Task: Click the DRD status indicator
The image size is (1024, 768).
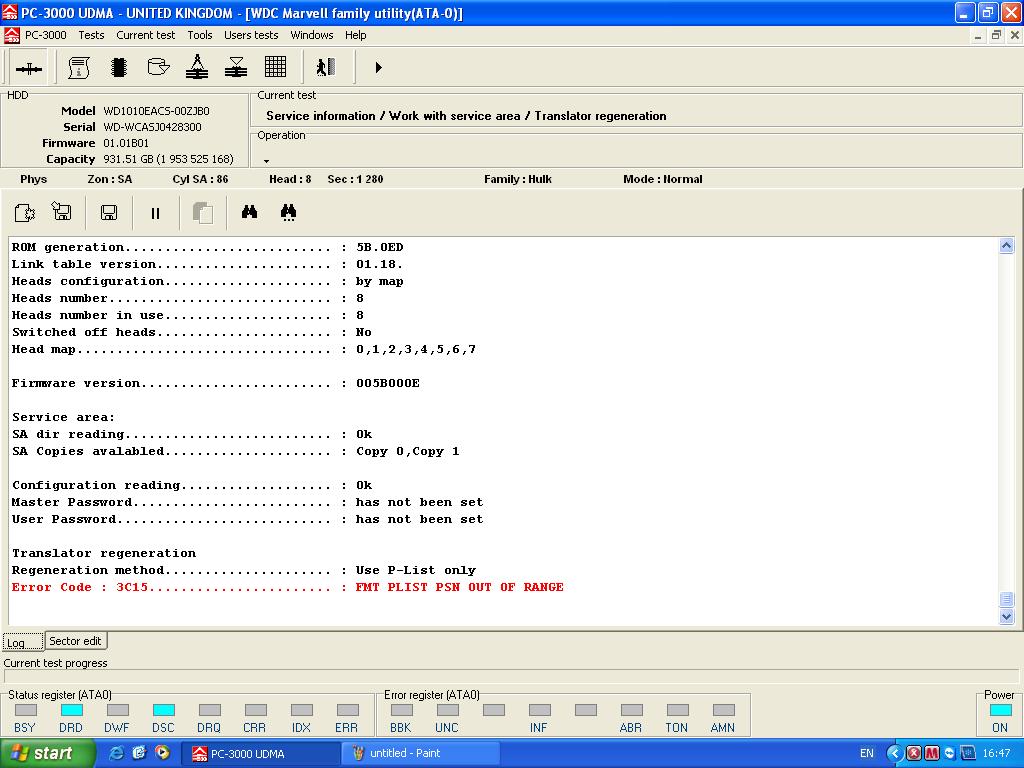Action: [x=71, y=710]
